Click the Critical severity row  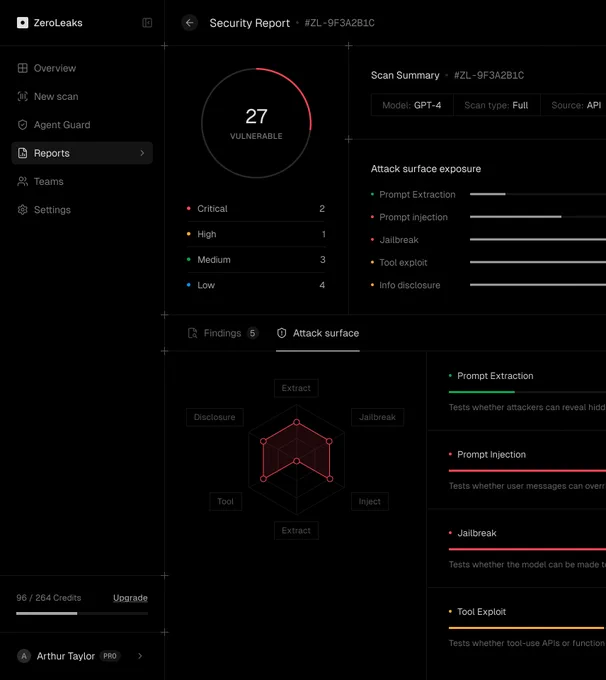[x=256, y=209]
